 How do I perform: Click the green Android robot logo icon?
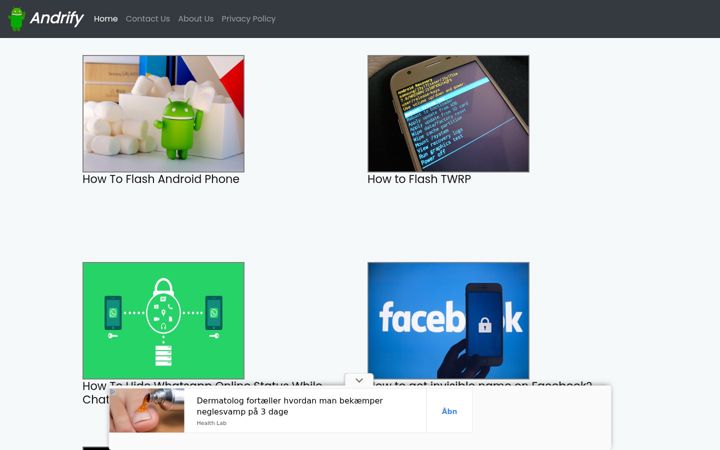(17, 19)
